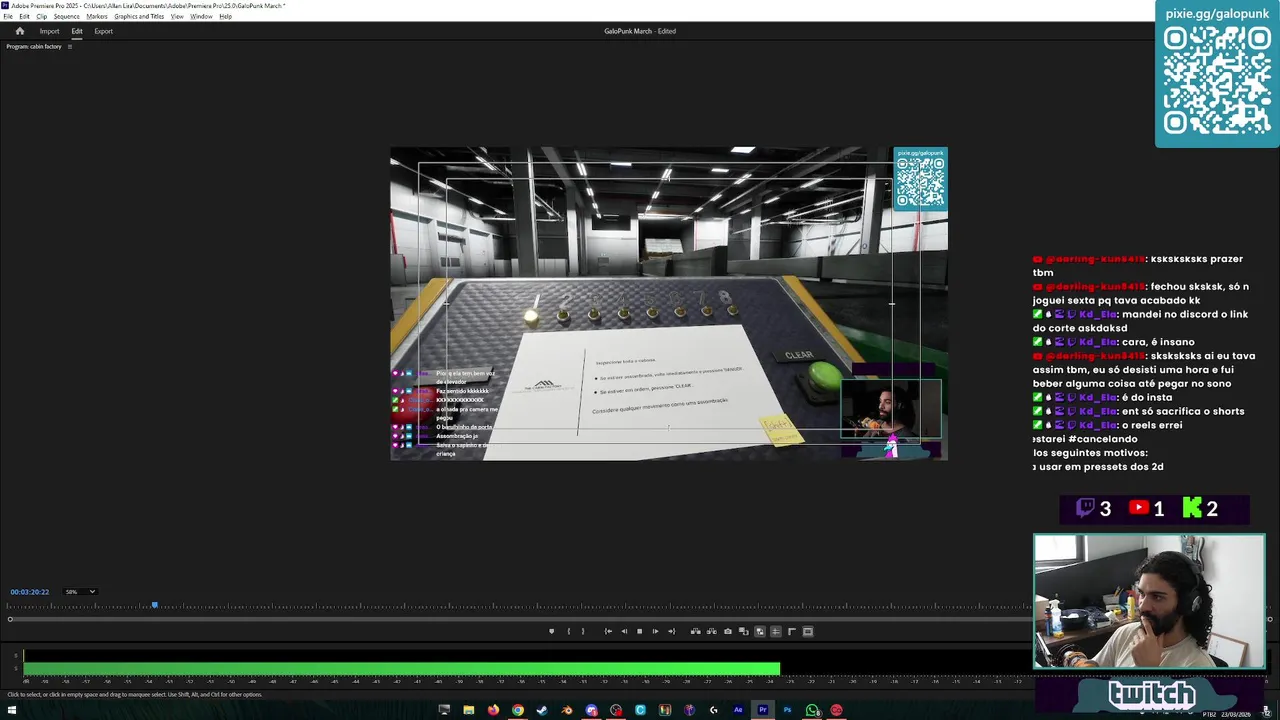Add a marker with the marker button
1280x720 pixels.
click(551, 631)
